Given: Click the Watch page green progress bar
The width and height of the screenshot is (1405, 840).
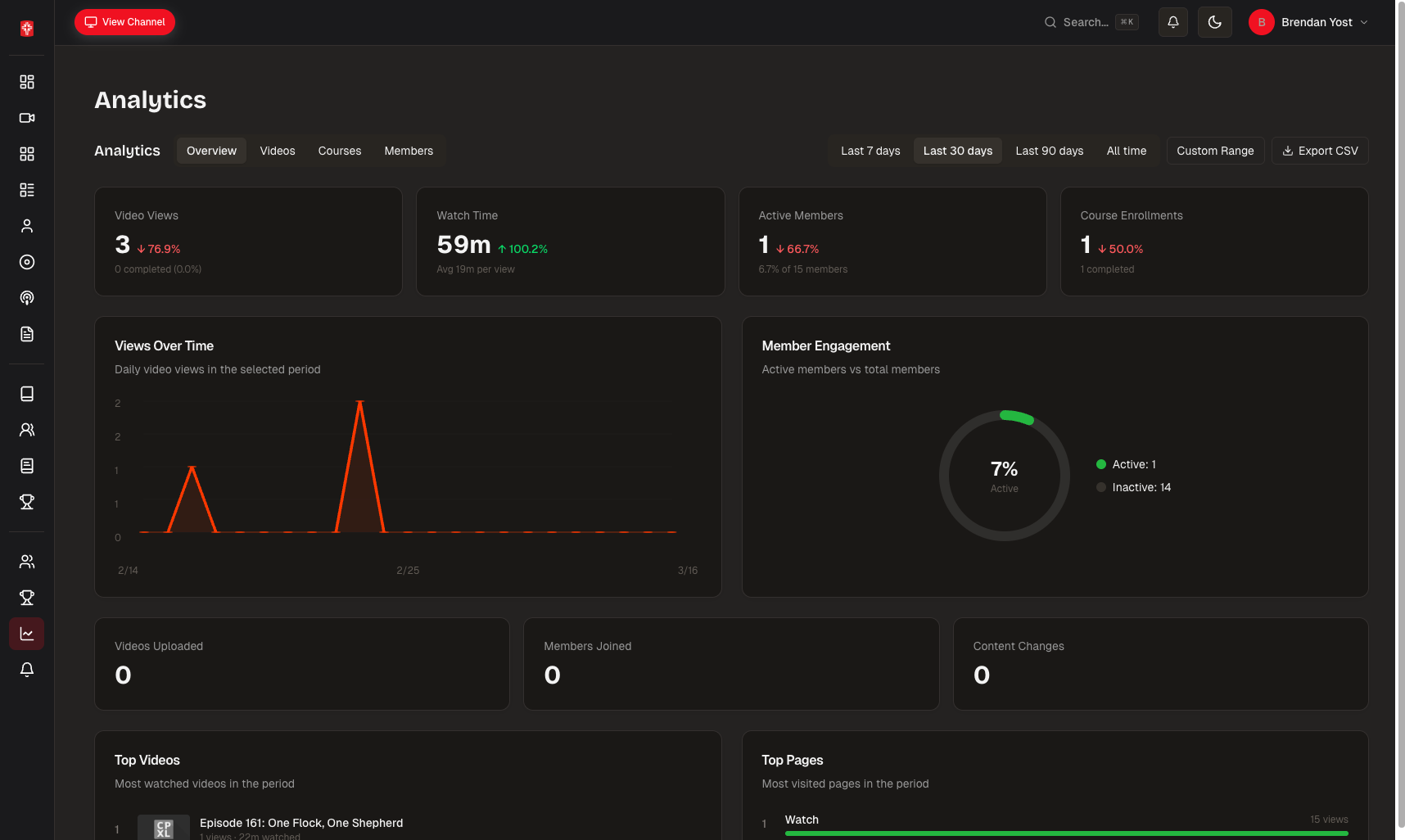Looking at the screenshot, I should pyautogui.click(x=1066, y=833).
